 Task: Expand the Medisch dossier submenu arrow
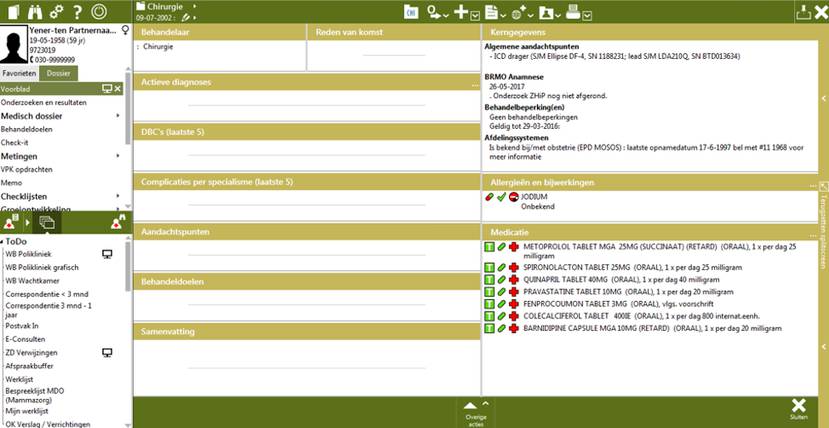[117, 116]
